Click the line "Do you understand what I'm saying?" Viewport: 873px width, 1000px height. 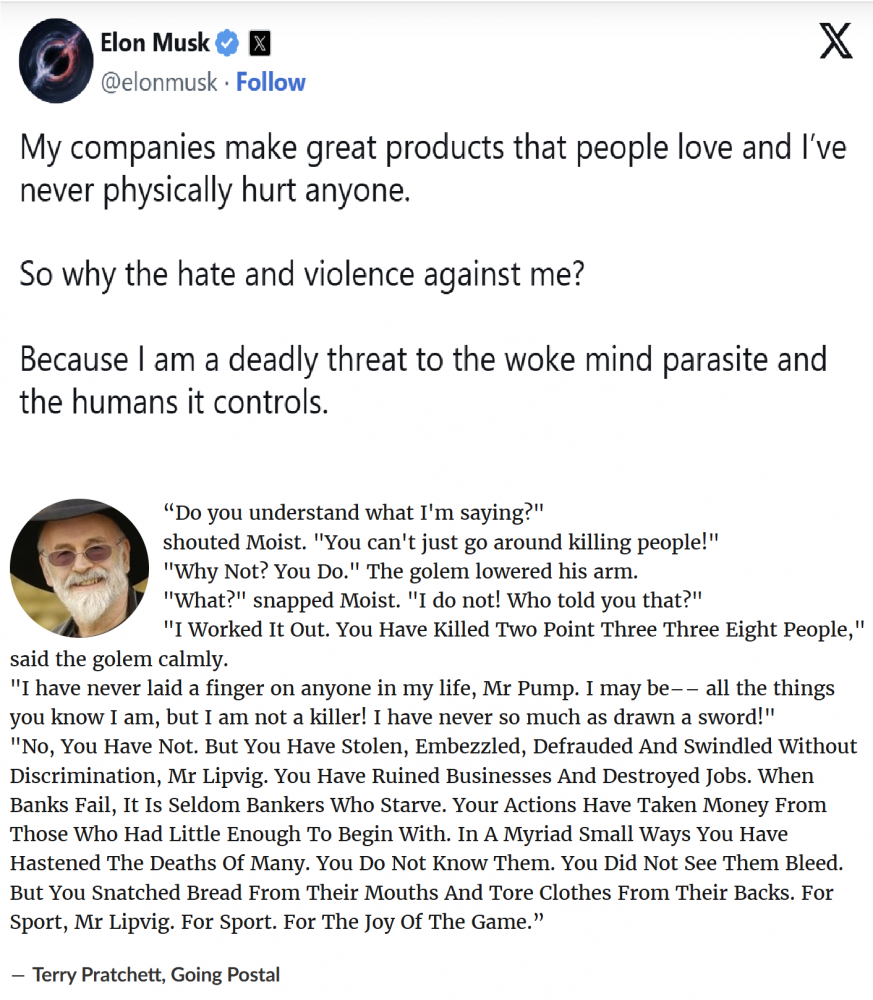pos(352,514)
